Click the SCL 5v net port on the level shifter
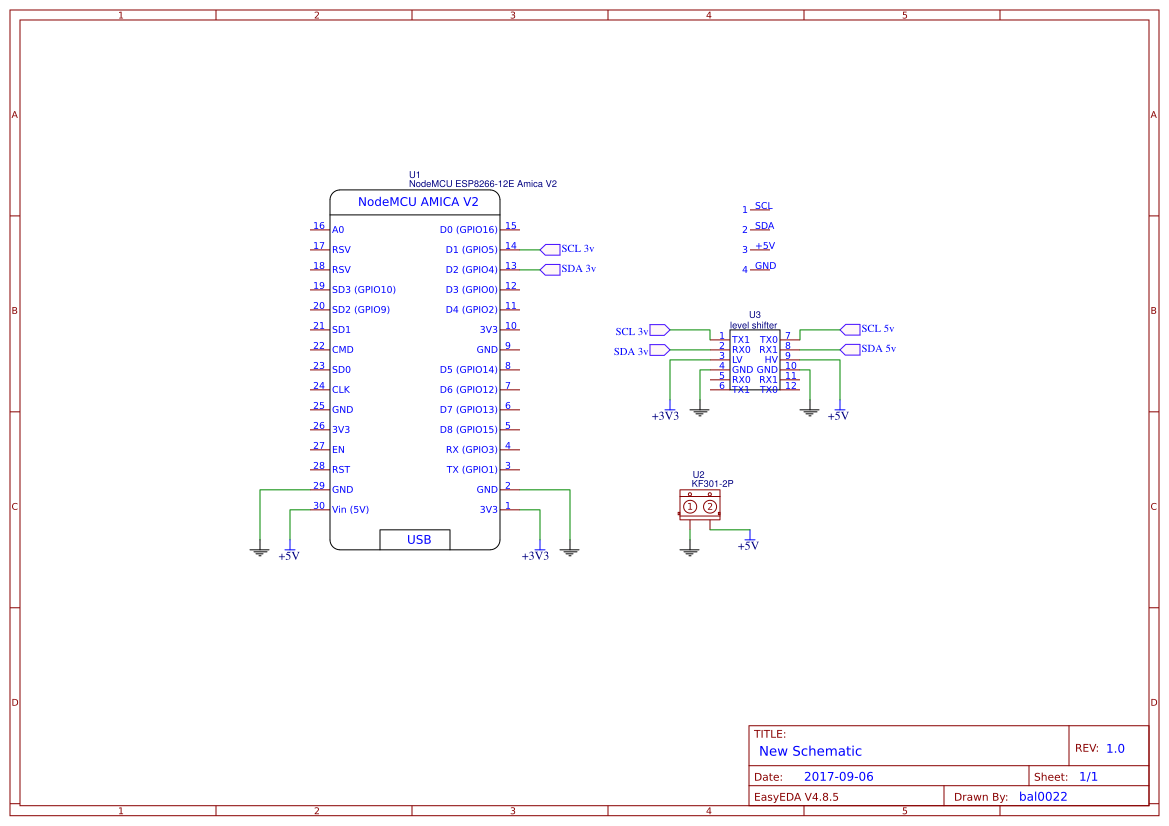 [x=850, y=328]
